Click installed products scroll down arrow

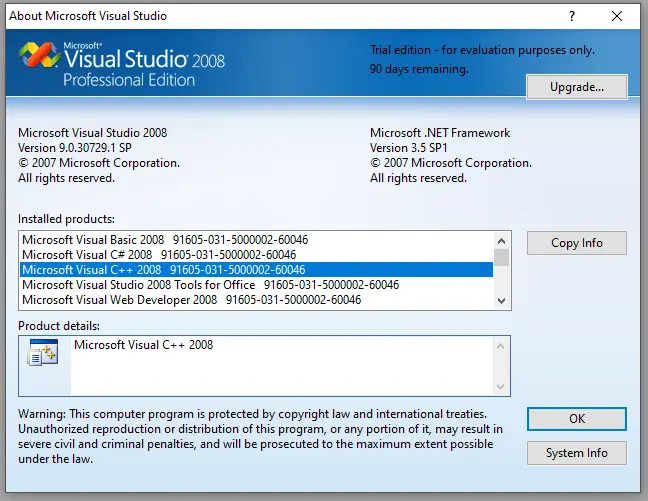502,301
